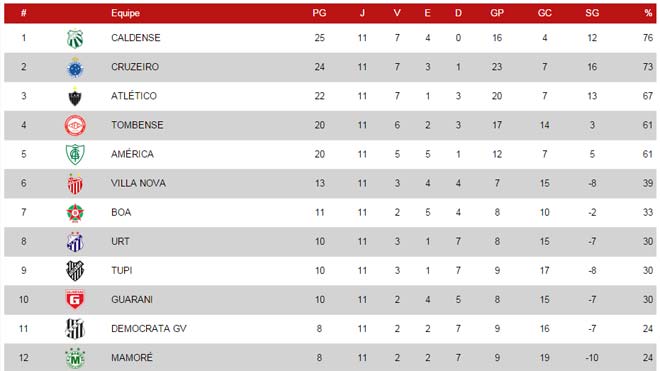This screenshot has width=660, height=371.
Task: Sort table by the PG column header
Action: pos(319,13)
